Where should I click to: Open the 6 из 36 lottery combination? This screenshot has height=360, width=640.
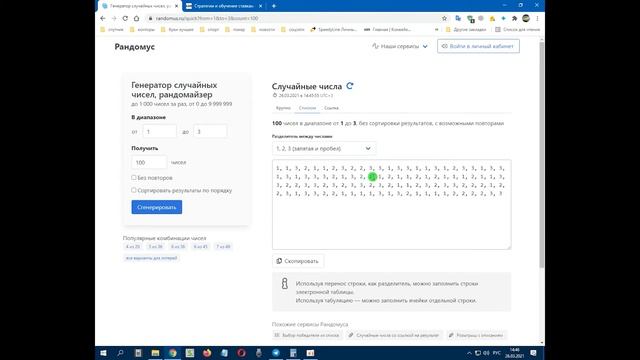178,247
